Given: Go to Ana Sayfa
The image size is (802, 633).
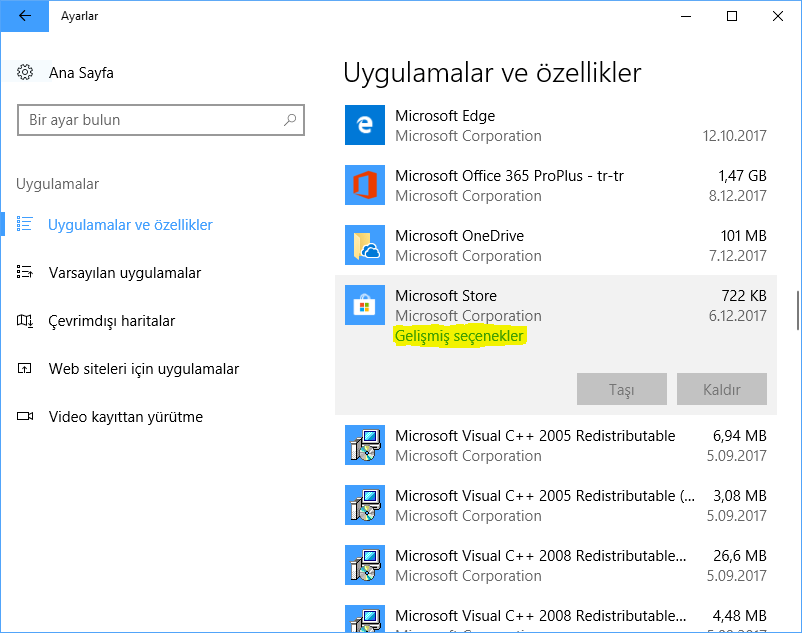Looking at the screenshot, I should click(x=81, y=73).
